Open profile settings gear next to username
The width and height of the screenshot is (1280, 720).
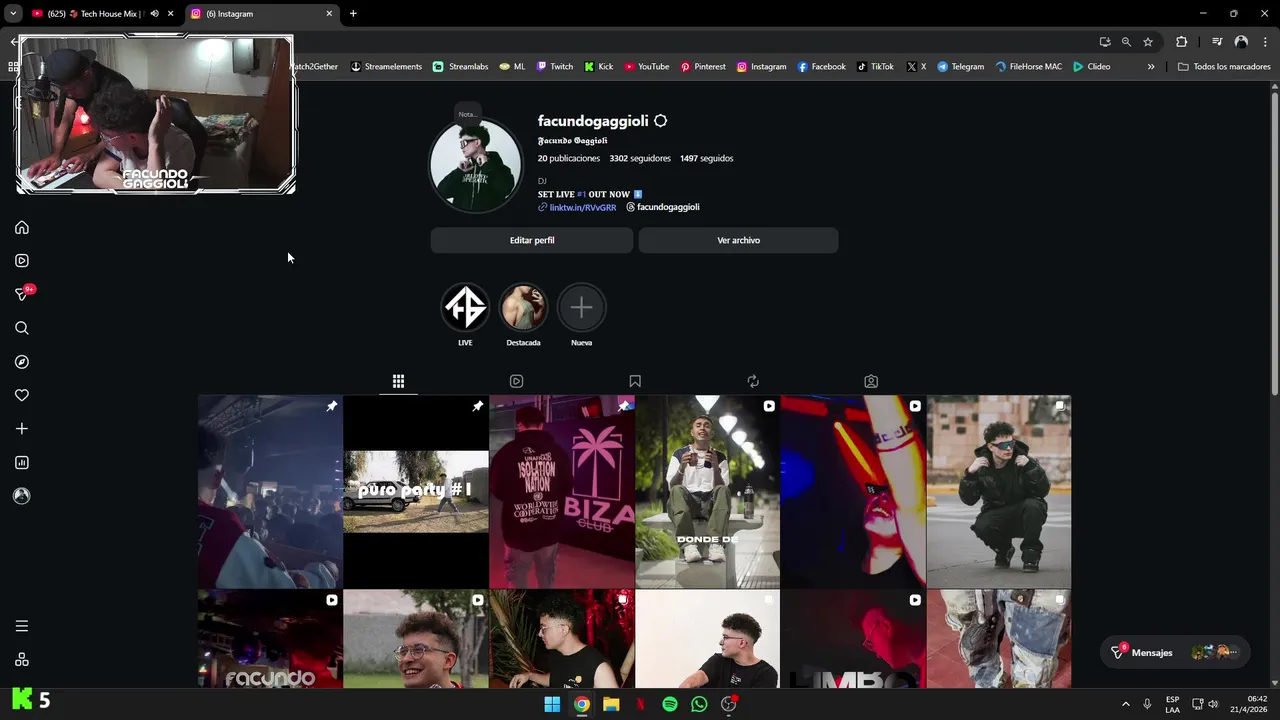[660, 121]
